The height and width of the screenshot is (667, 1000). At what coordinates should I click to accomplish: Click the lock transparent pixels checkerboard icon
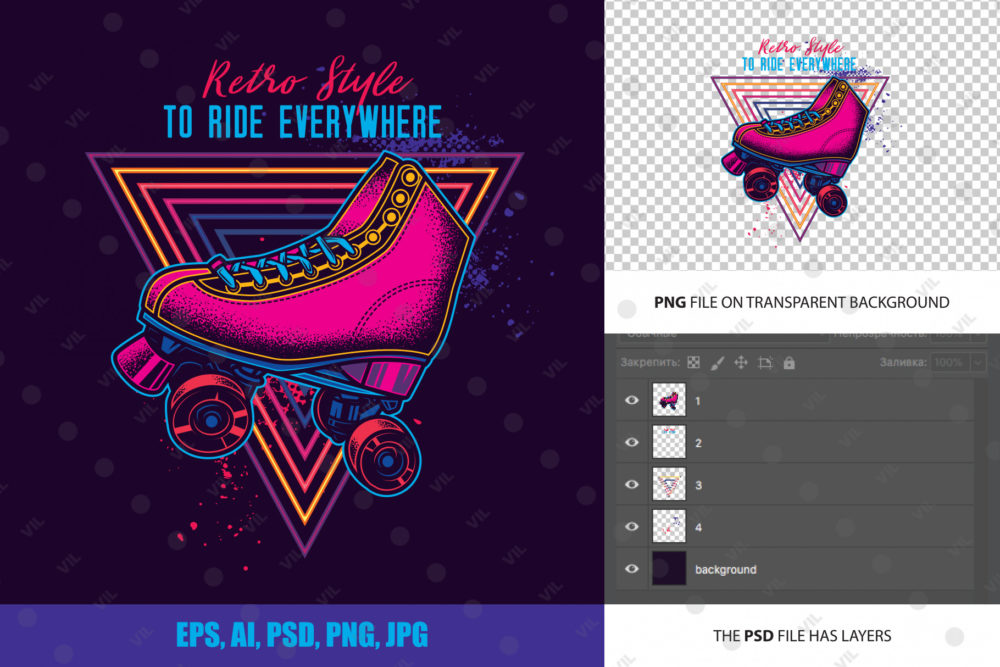click(x=694, y=363)
